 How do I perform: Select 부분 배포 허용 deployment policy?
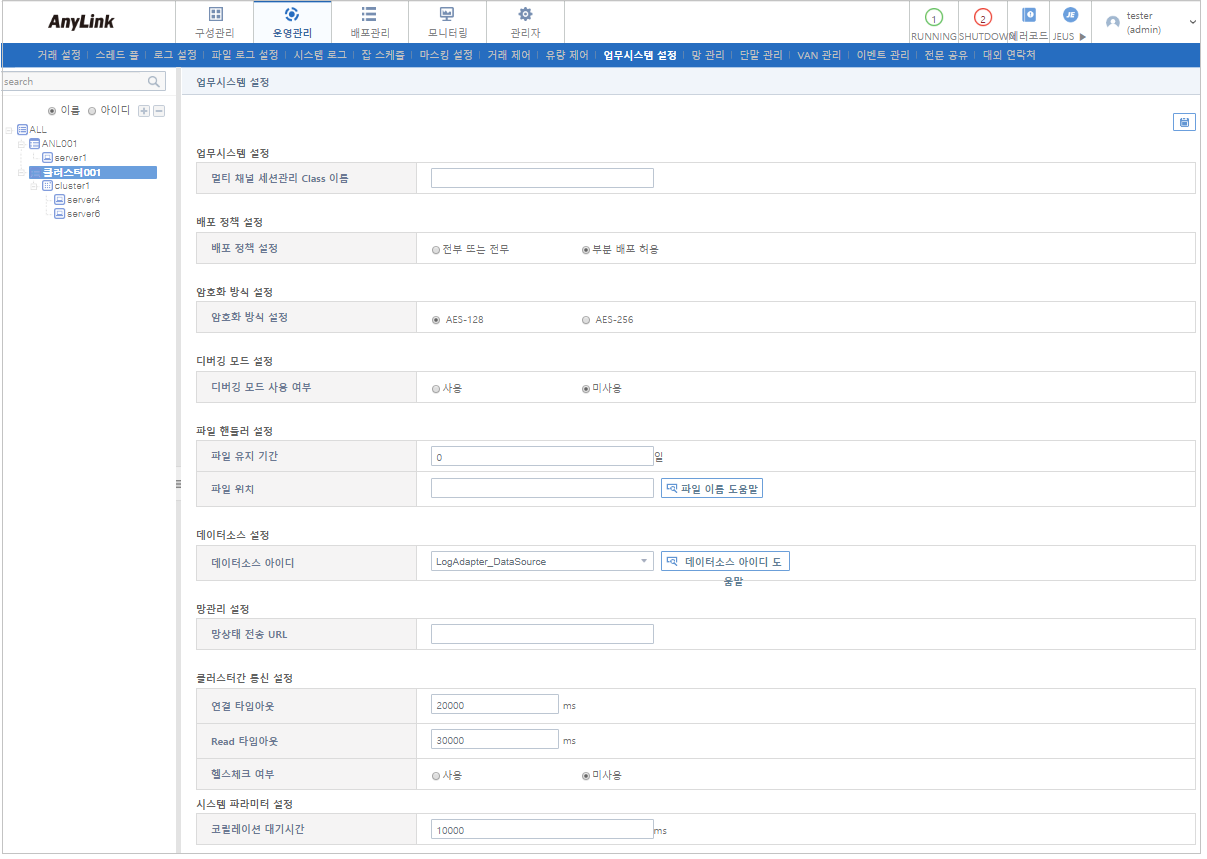tap(586, 250)
